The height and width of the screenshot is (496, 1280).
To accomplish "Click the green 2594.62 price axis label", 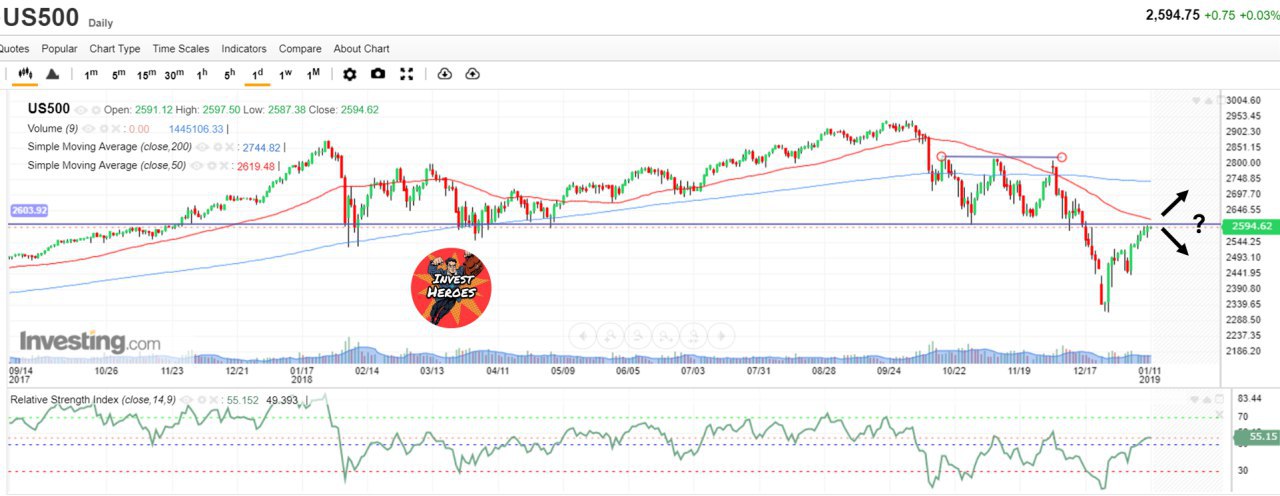I will coord(1251,226).
